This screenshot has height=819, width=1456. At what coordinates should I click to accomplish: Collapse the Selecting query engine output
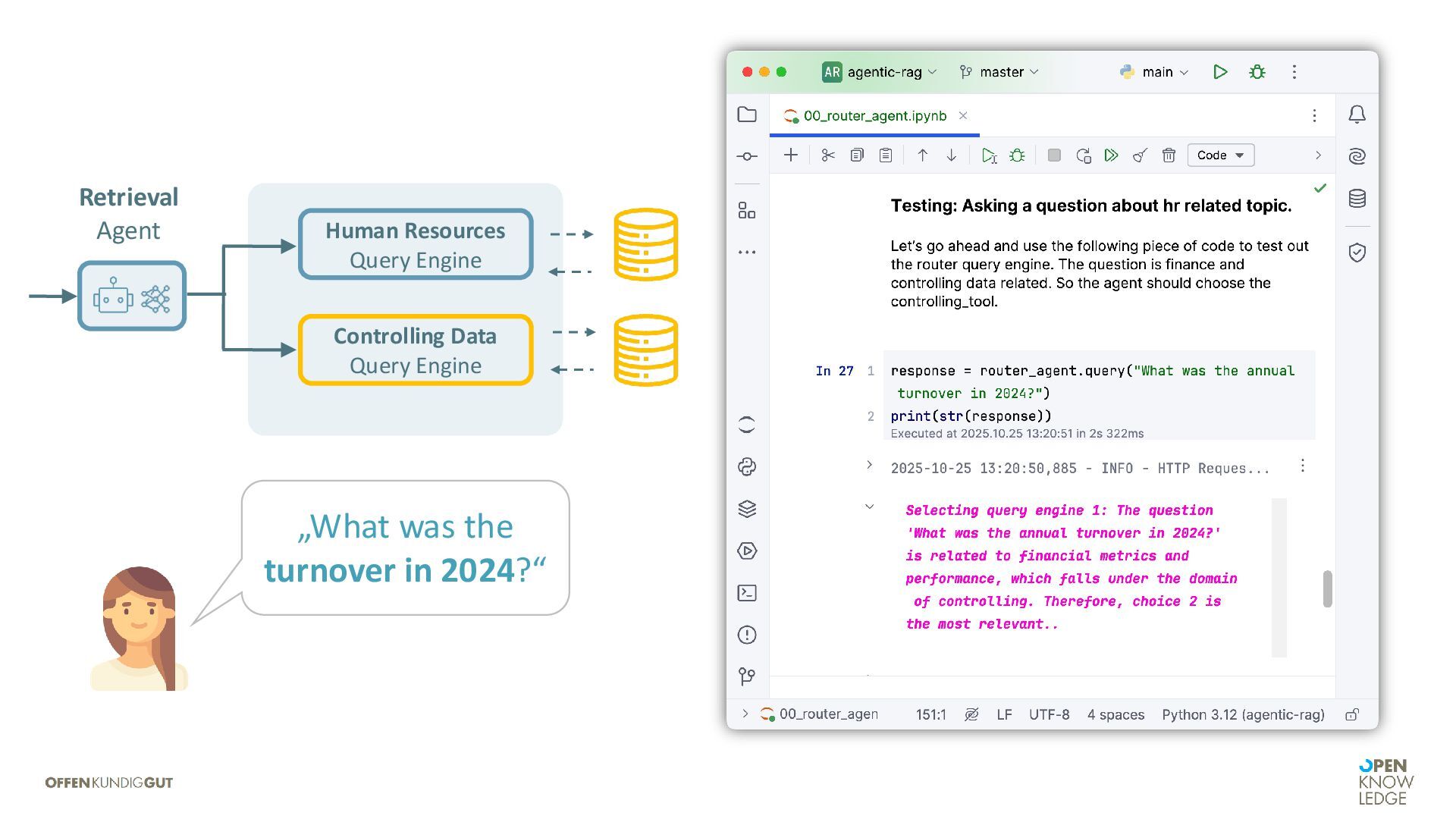[x=870, y=507]
